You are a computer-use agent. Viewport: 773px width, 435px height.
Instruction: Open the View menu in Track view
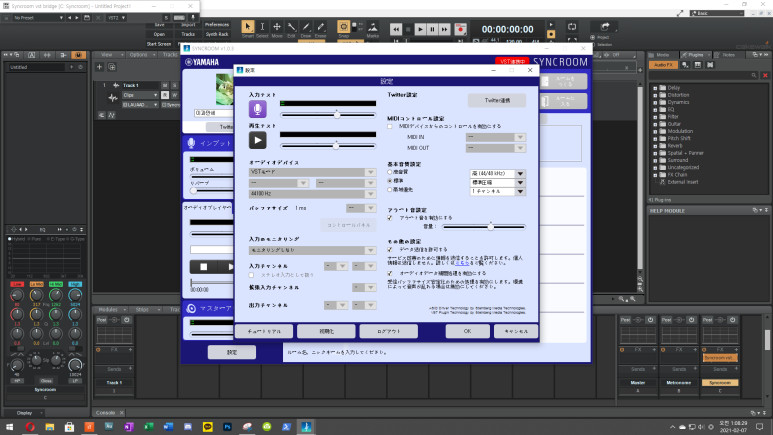[107, 55]
